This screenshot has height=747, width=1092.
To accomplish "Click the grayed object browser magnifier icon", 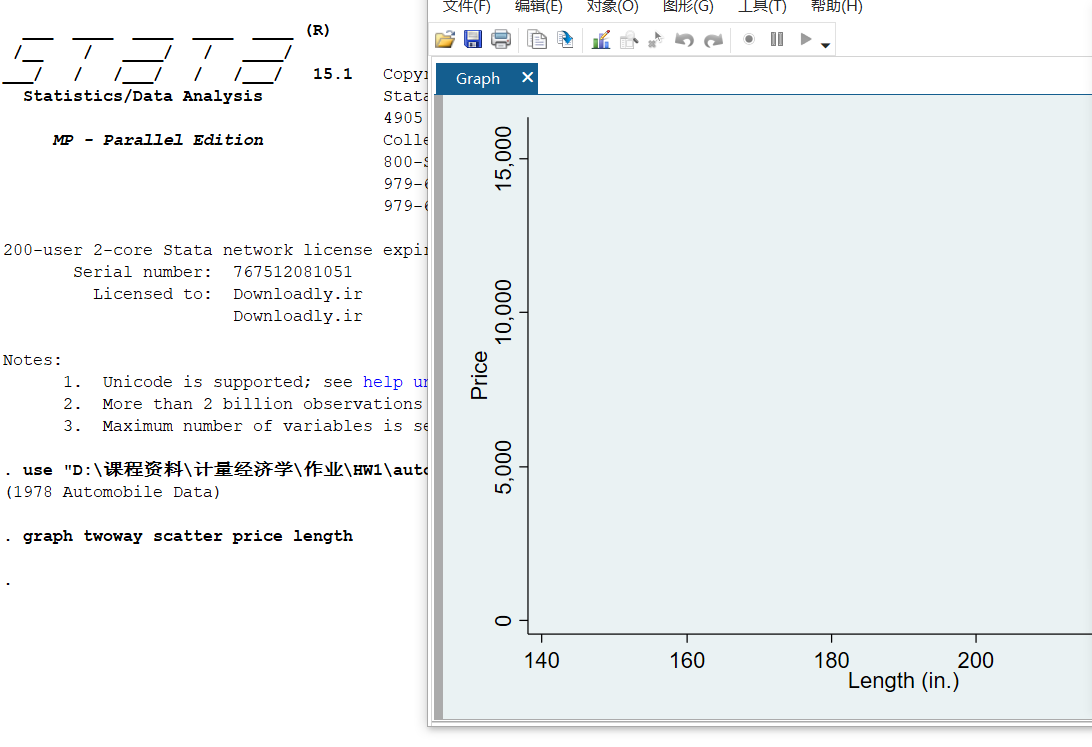I will [x=628, y=40].
